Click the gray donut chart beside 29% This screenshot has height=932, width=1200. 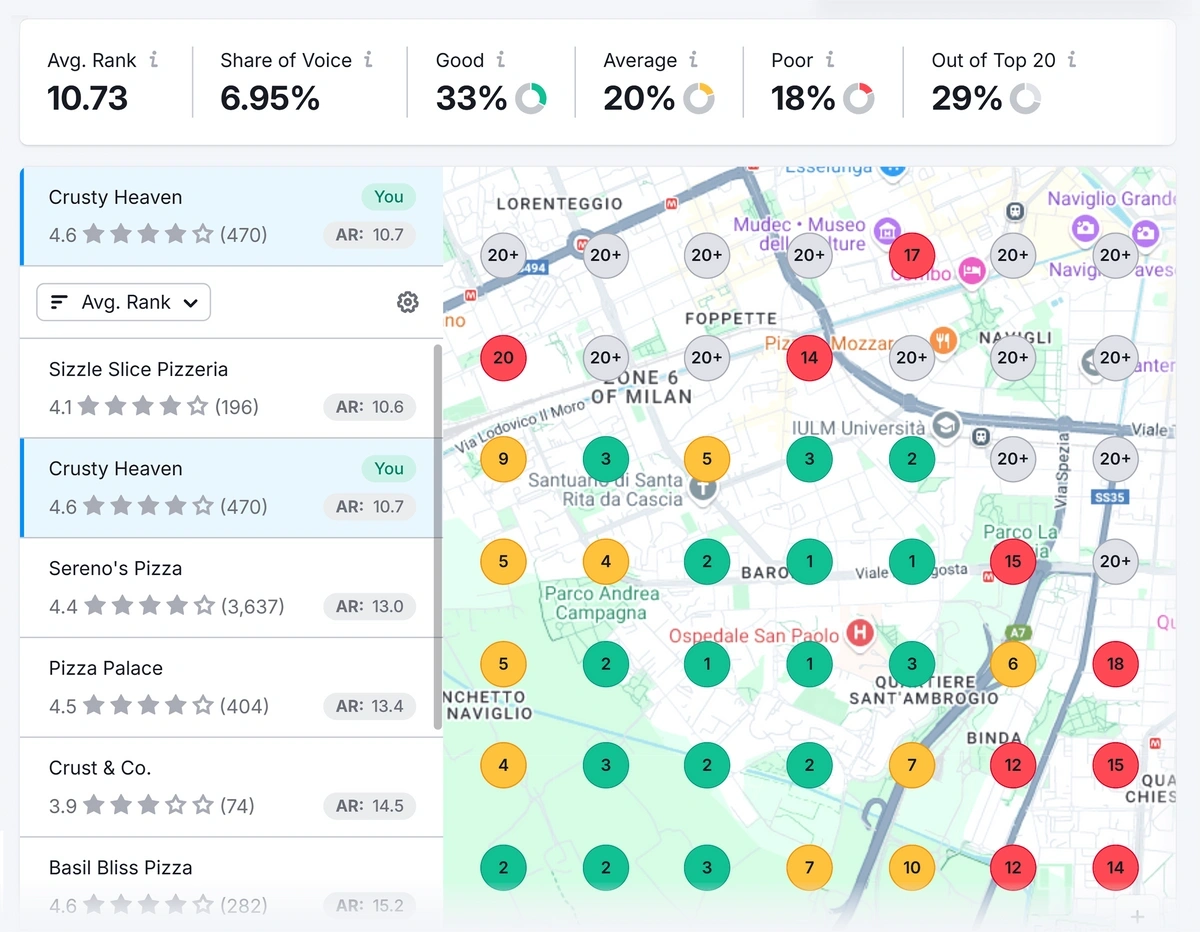click(x=1025, y=98)
